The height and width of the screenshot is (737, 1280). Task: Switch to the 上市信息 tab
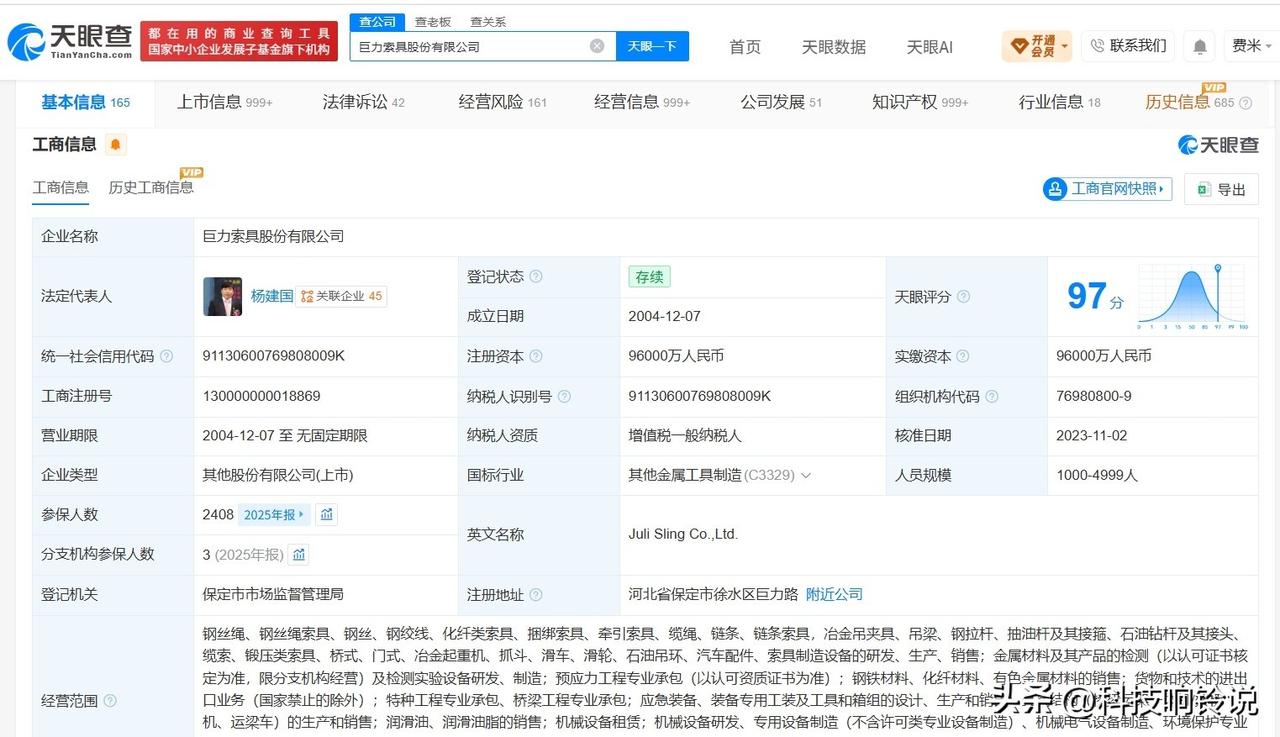(x=225, y=102)
